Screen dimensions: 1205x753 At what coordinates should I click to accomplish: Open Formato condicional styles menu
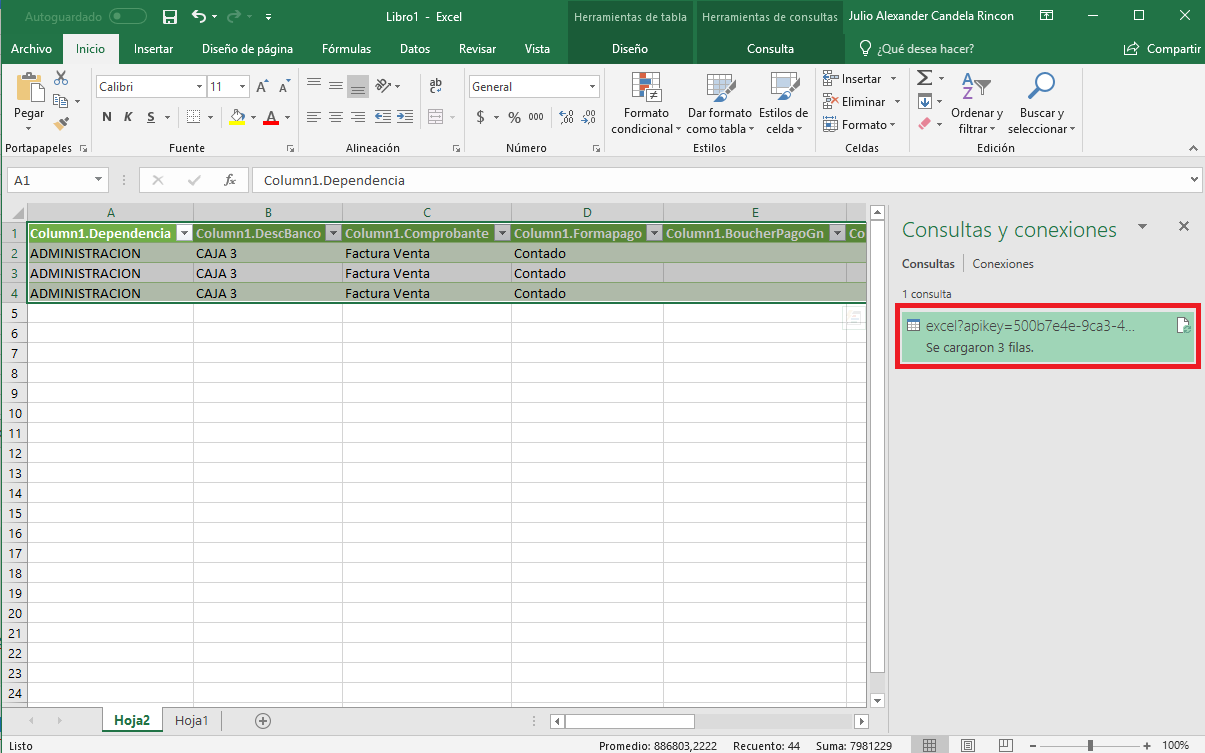[x=645, y=104]
